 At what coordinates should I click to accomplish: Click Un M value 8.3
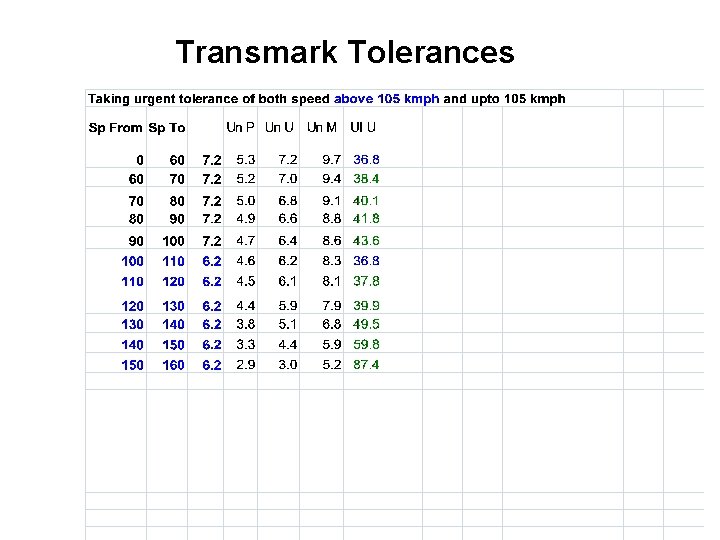(x=332, y=261)
